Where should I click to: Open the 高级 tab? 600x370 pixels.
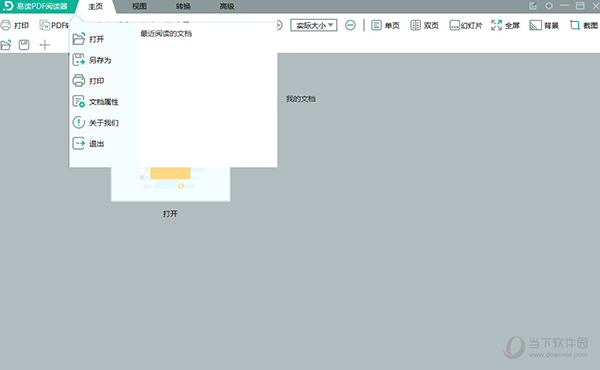click(227, 6)
